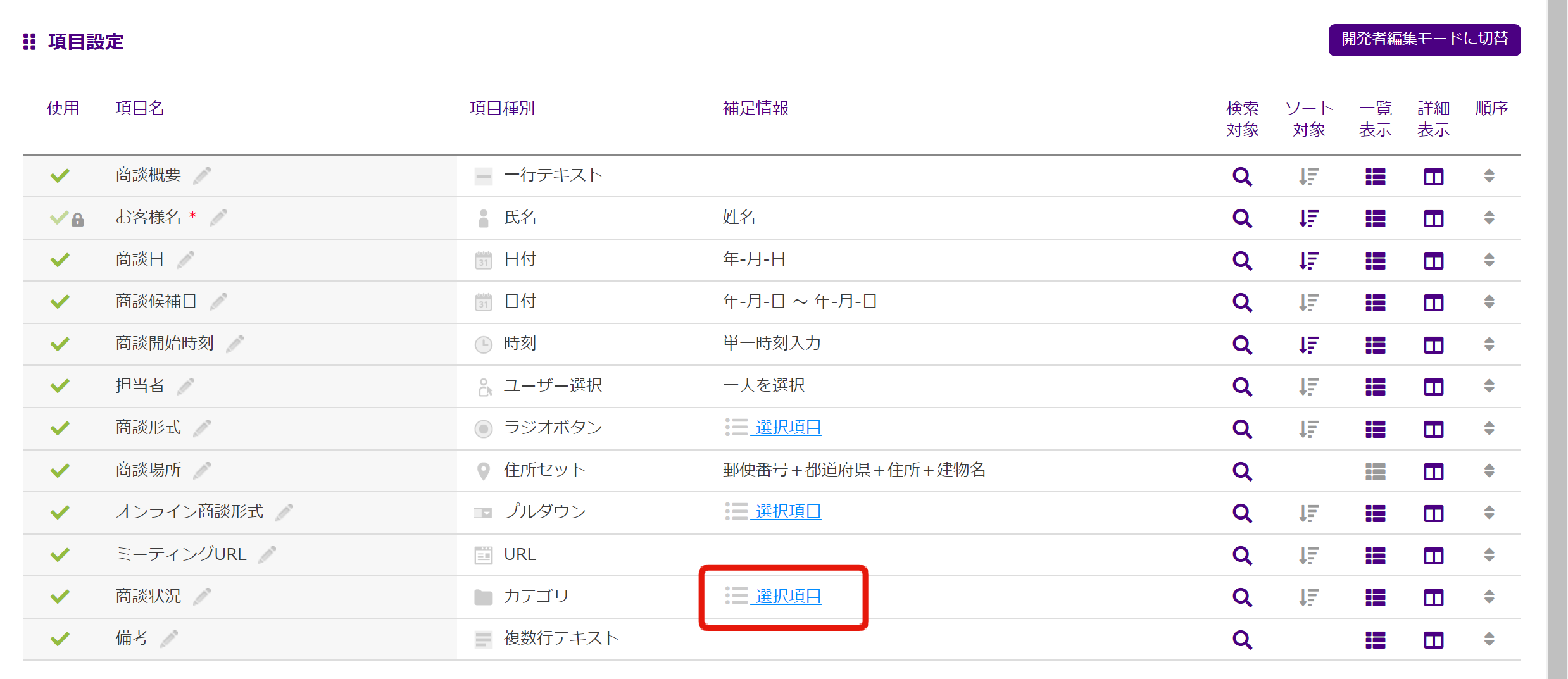Toggle sort target icon for 商談概要

click(x=1308, y=177)
